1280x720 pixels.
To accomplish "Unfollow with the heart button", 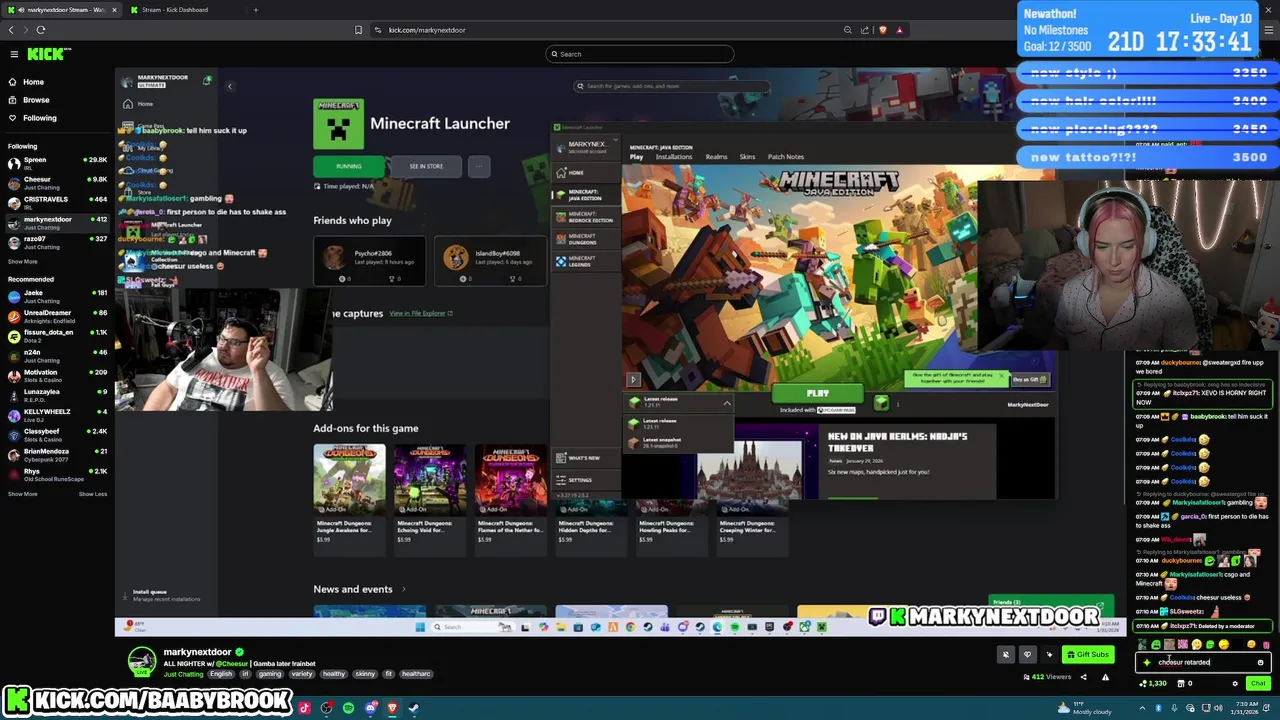I will pyautogui.click(x=1027, y=655).
